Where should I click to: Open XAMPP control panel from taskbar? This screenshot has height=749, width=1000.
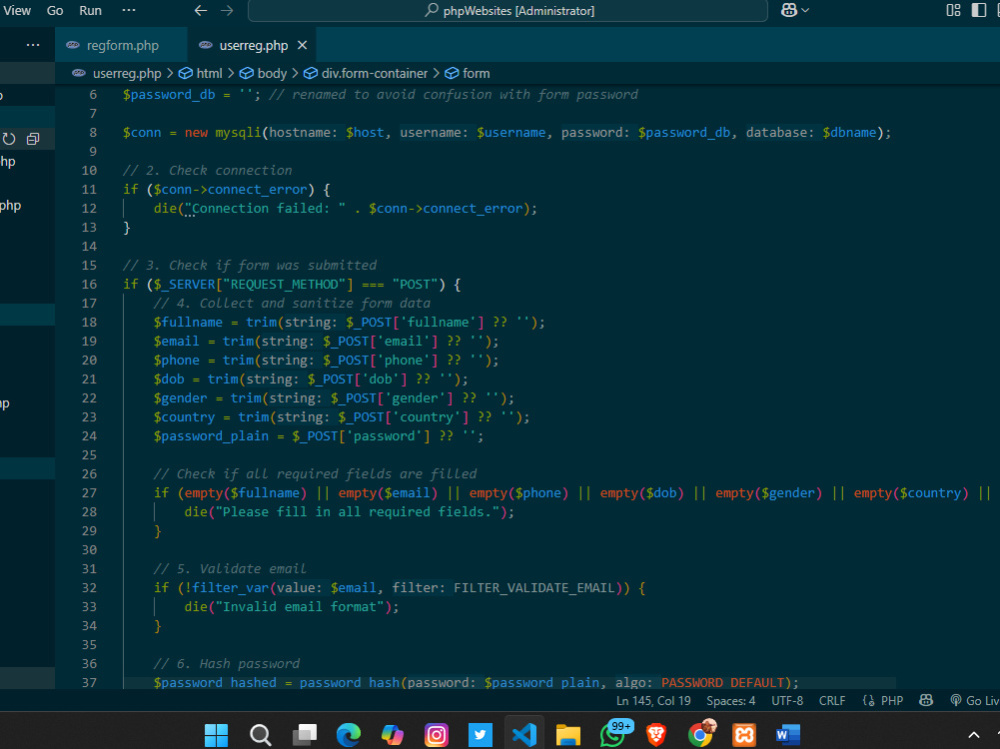[744, 735]
